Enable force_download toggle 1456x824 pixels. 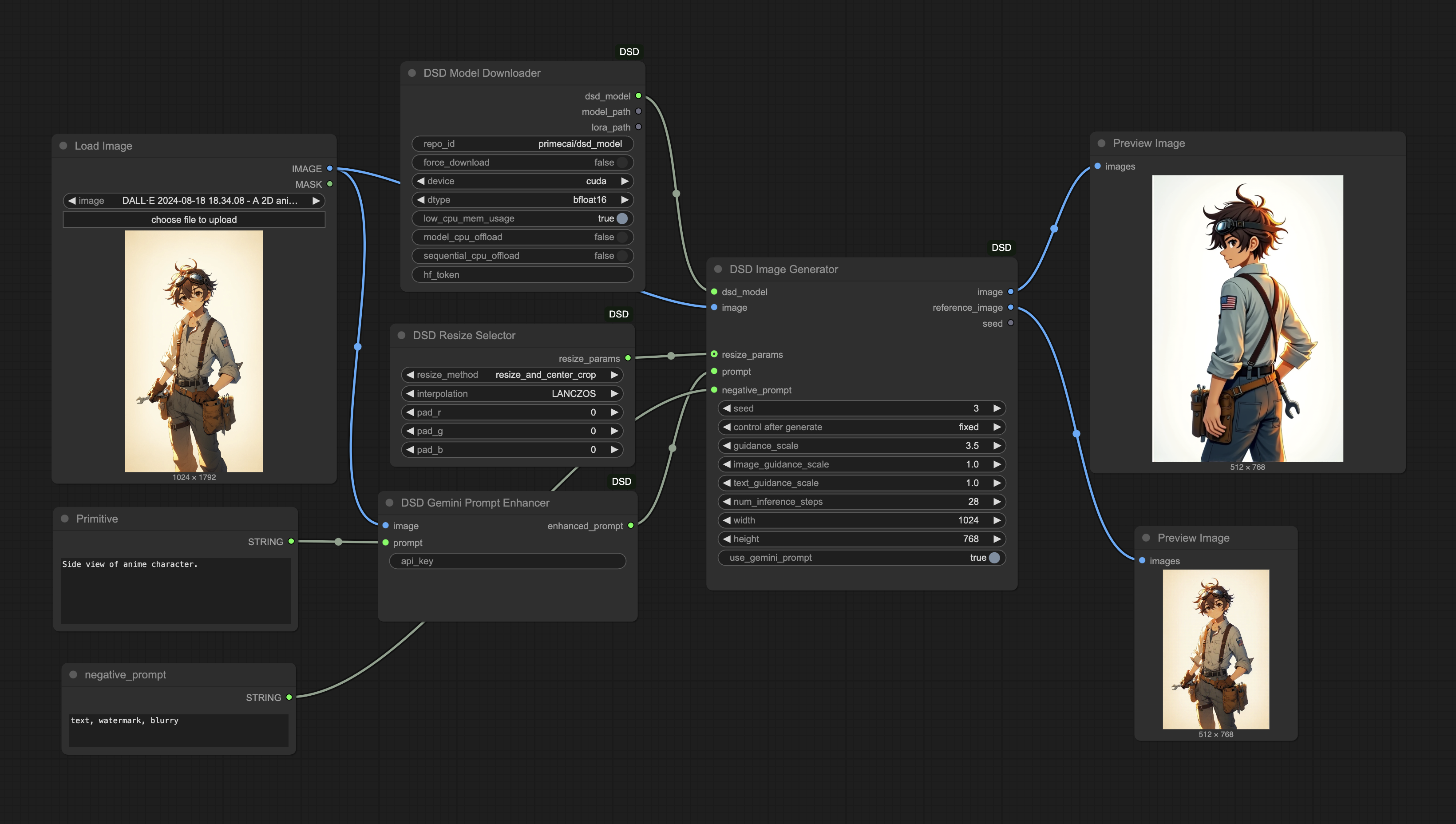pyautogui.click(x=622, y=162)
